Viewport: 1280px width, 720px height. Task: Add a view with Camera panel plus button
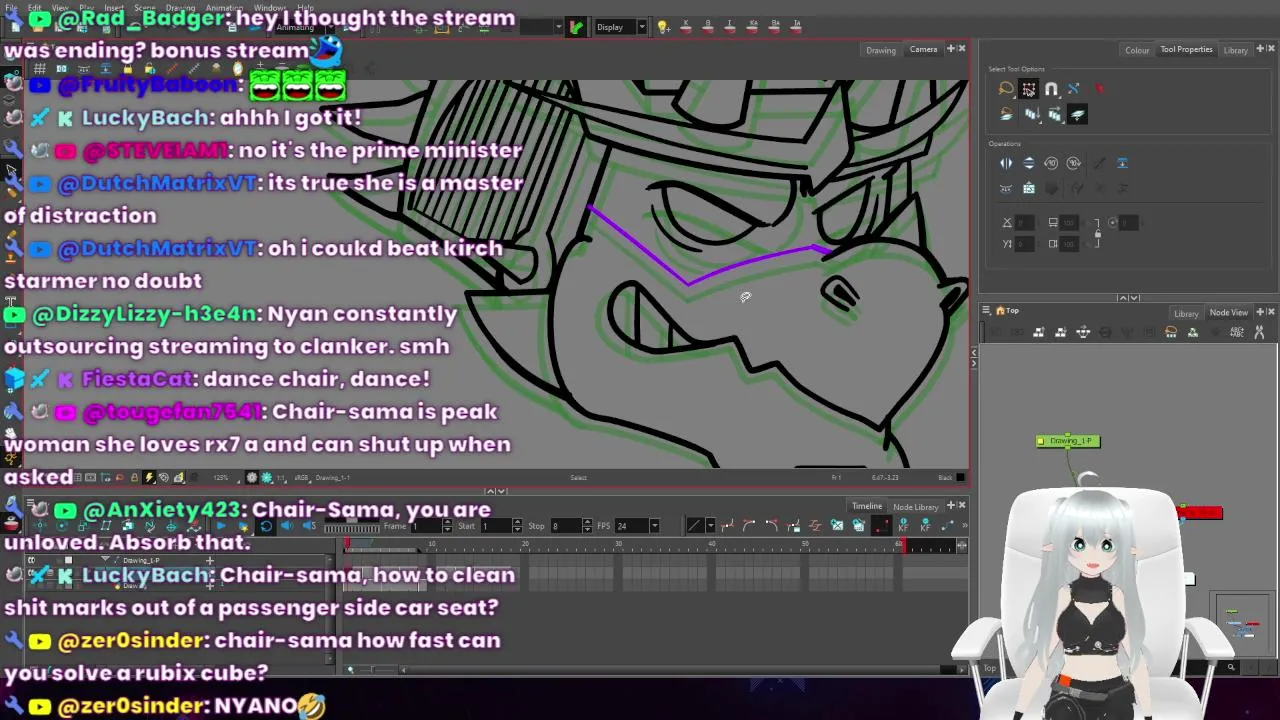(x=951, y=48)
